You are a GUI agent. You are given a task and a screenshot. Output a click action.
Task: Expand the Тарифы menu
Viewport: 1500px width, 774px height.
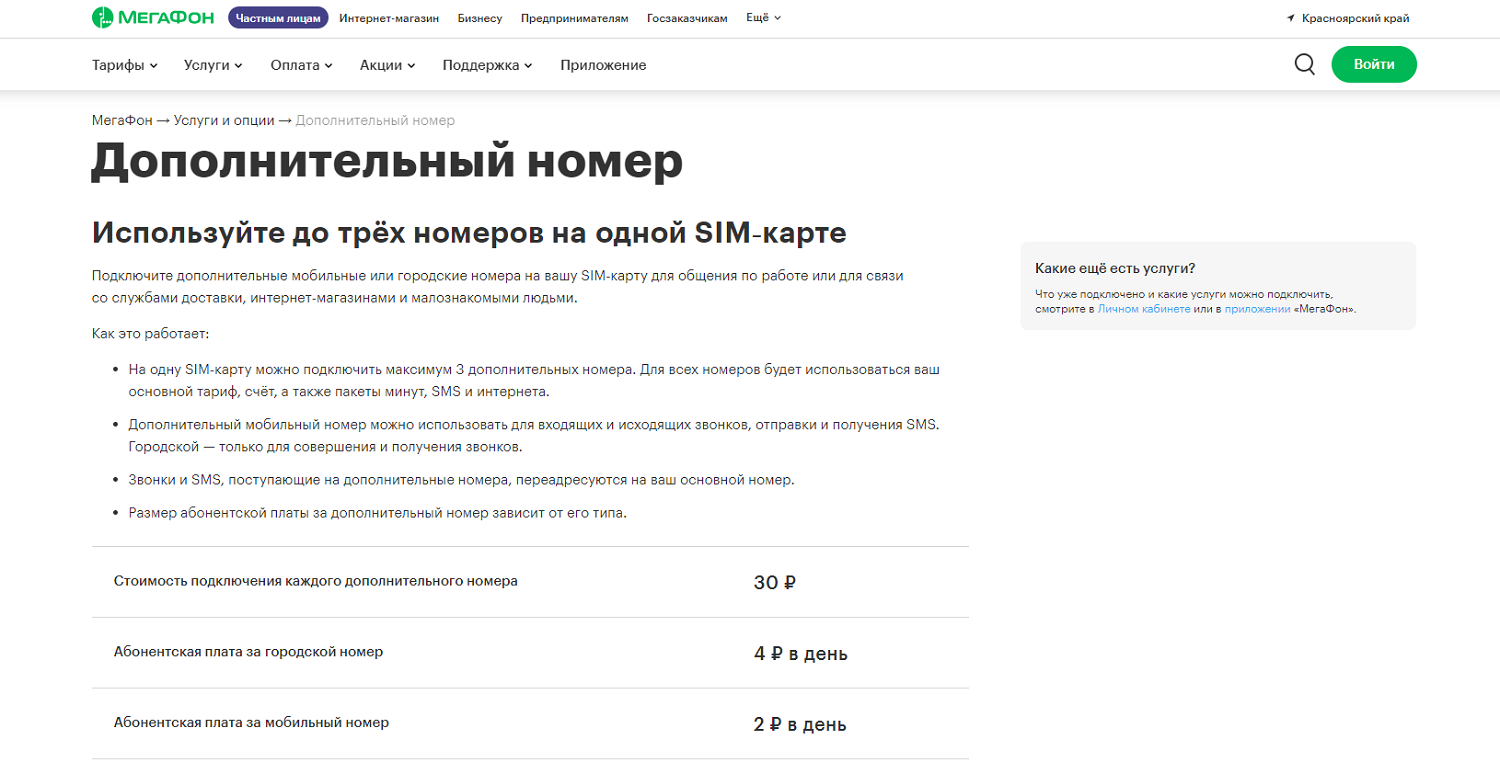[x=125, y=65]
